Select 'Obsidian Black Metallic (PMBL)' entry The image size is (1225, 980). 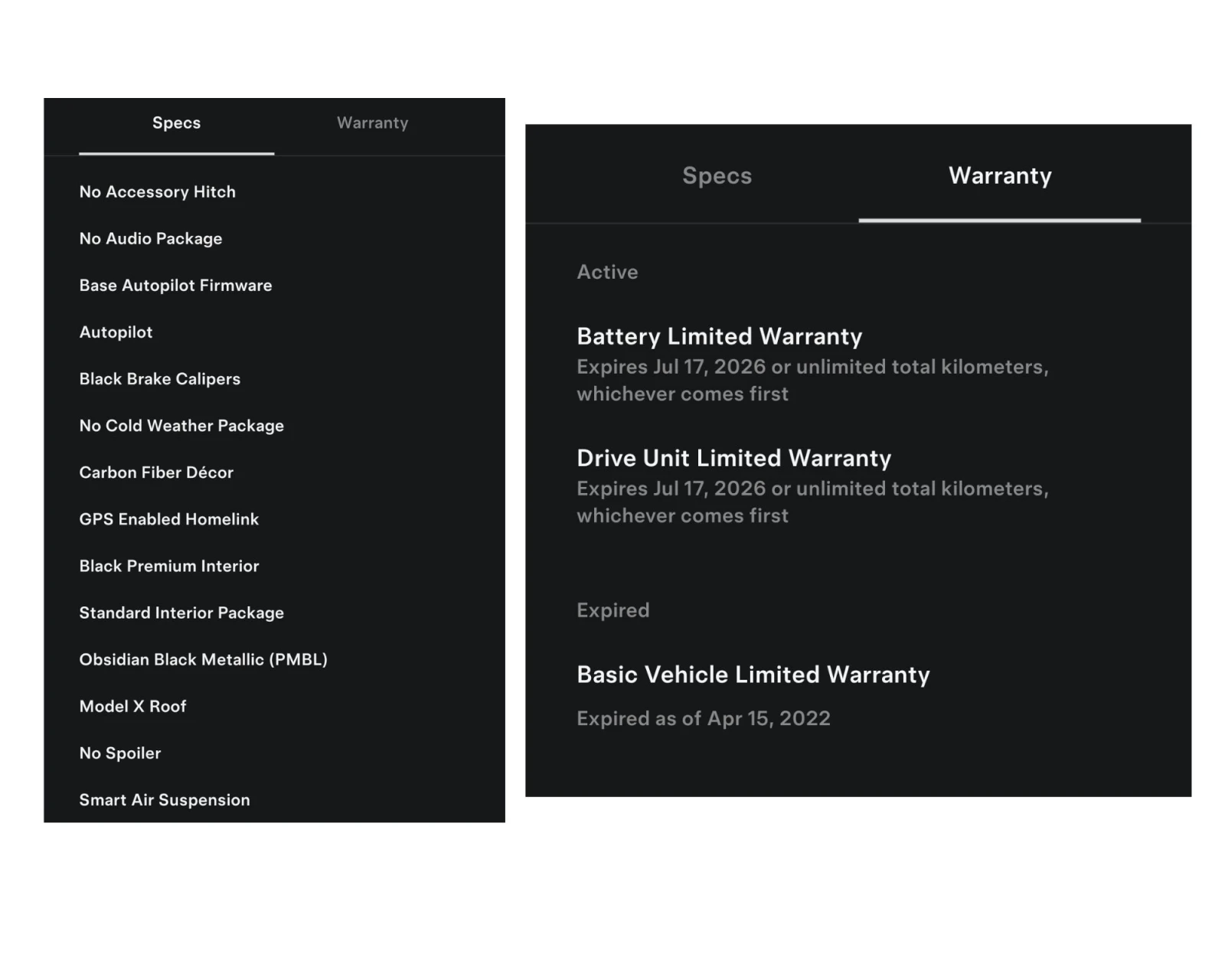[203, 659]
